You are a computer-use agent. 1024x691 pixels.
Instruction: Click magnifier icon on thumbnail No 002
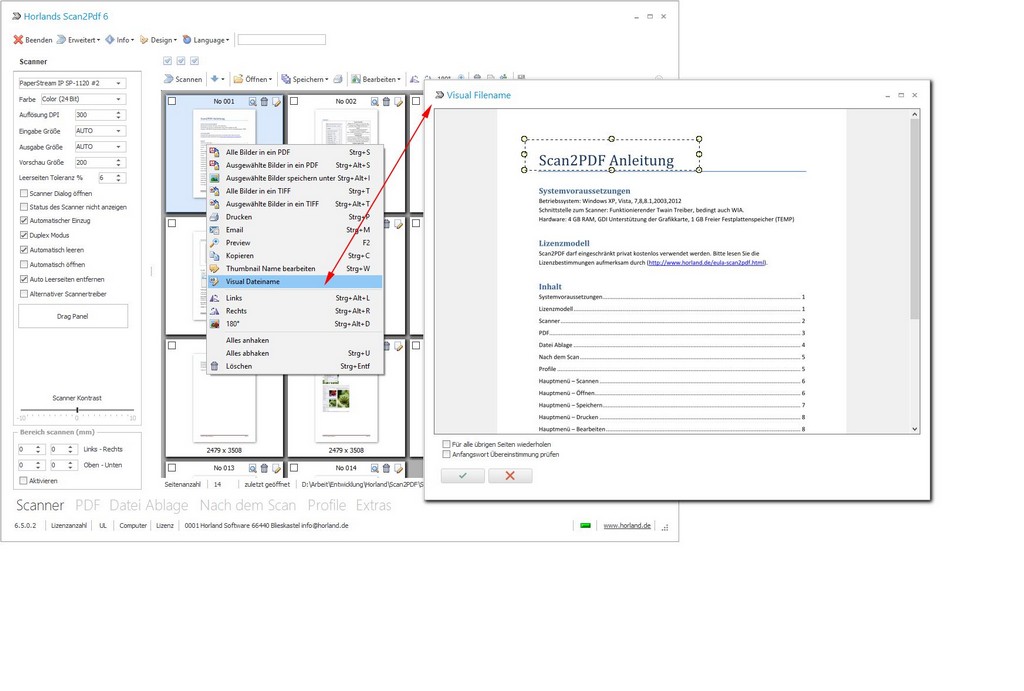(x=374, y=101)
